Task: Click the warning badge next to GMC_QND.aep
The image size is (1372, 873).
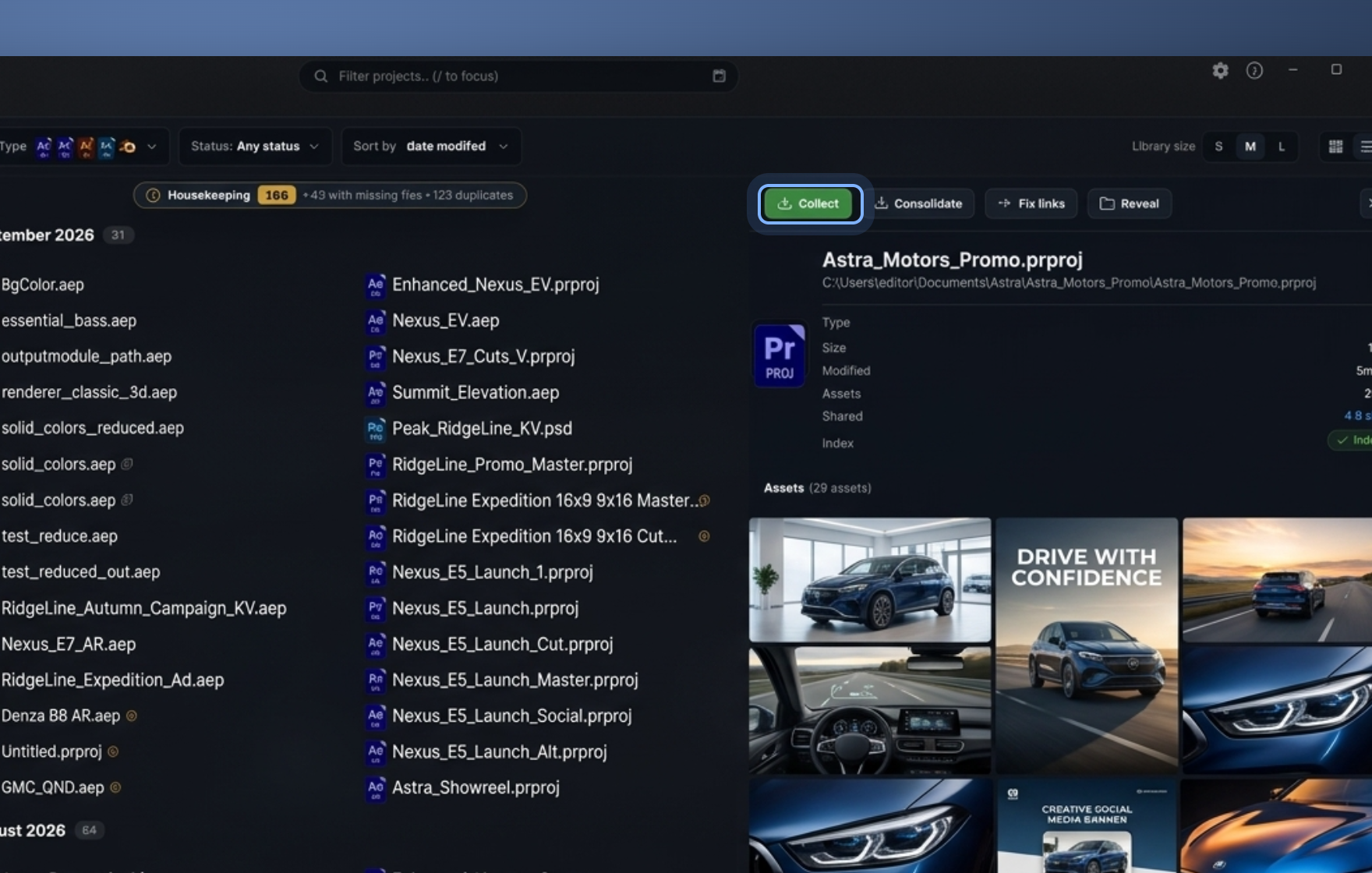Action: pyautogui.click(x=115, y=787)
